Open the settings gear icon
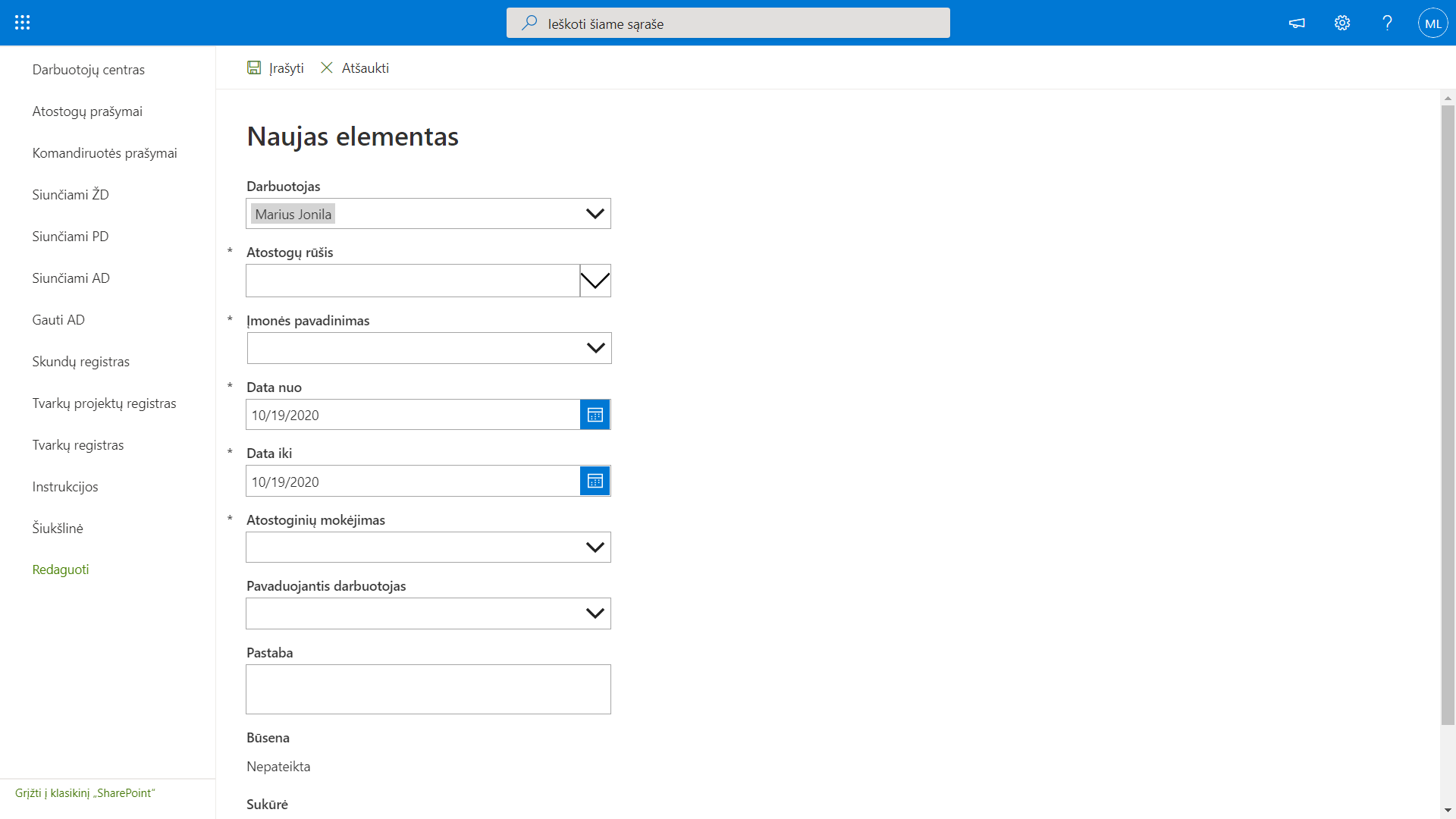 [x=1342, y=23]
